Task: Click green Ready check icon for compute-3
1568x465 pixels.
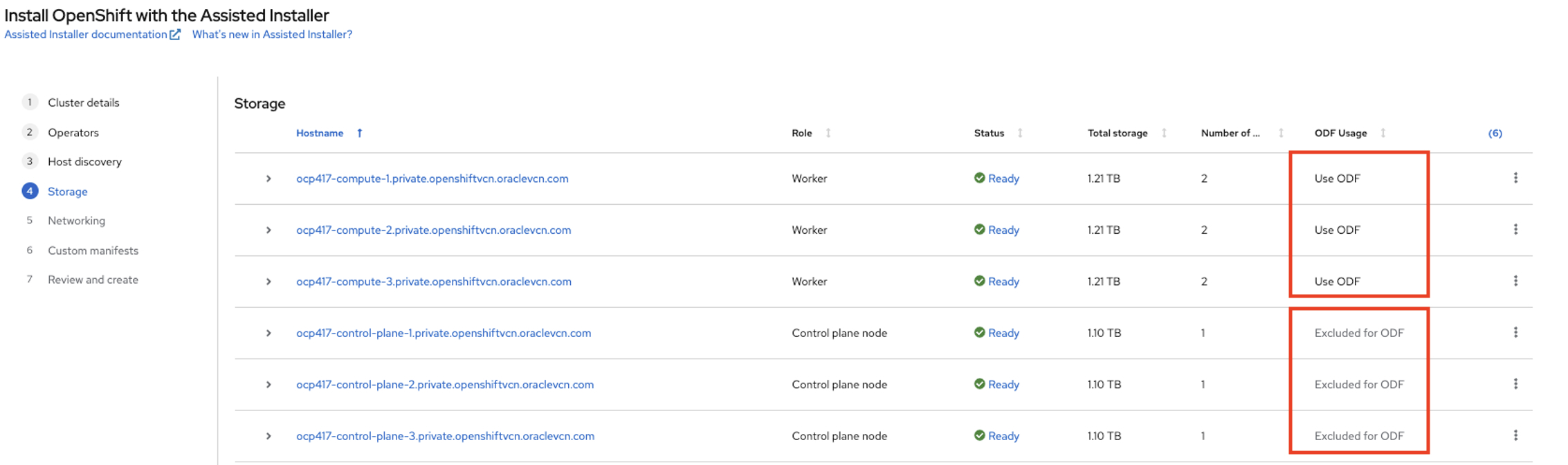Action: (979, 281)
